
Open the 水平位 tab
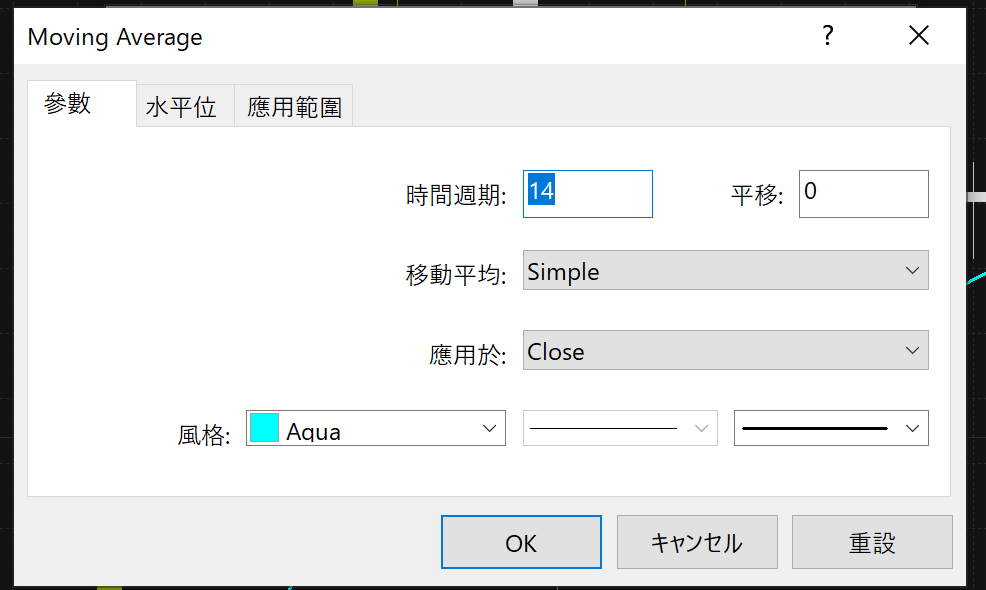coord(181,106)
